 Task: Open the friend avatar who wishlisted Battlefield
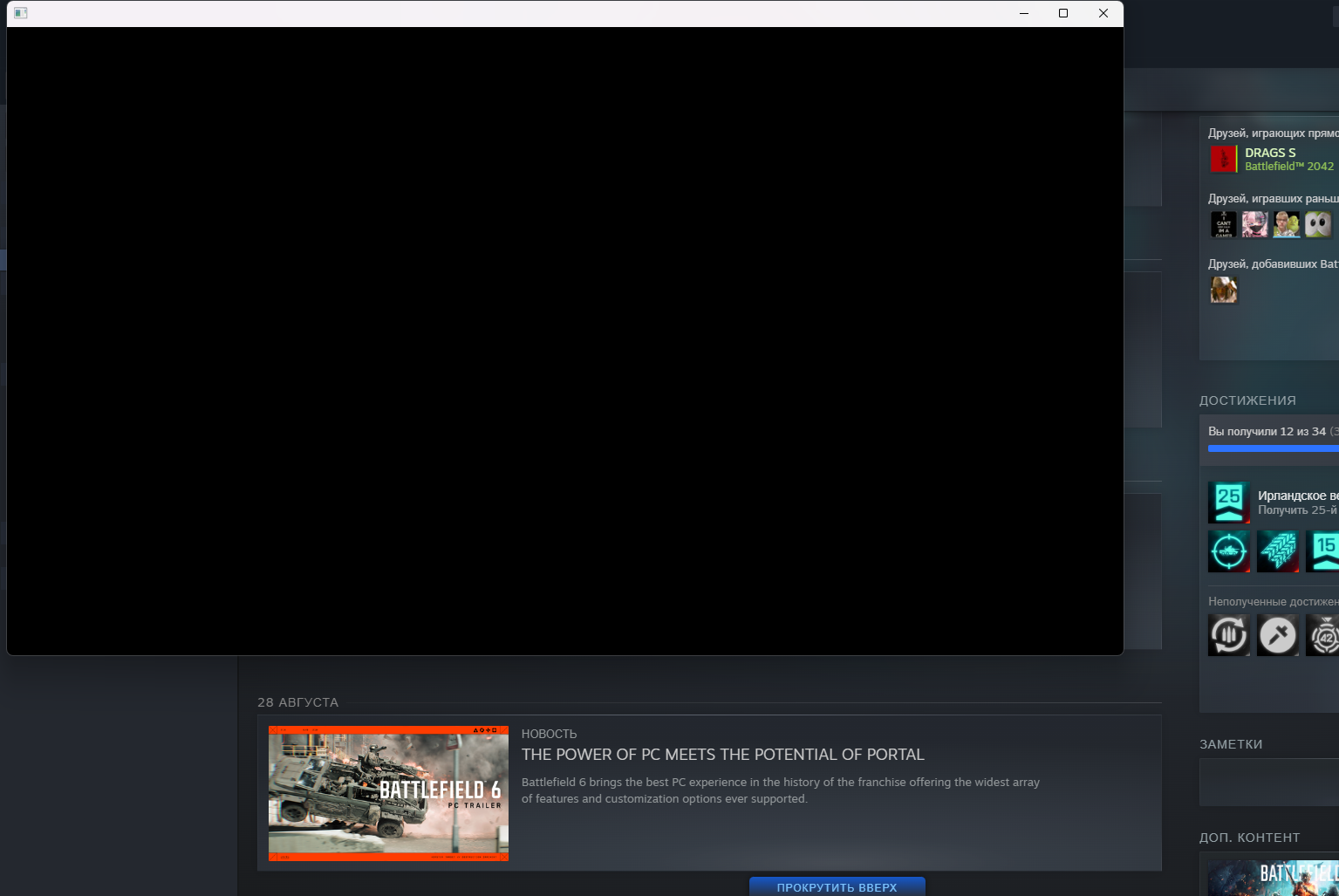(1224, 290)
